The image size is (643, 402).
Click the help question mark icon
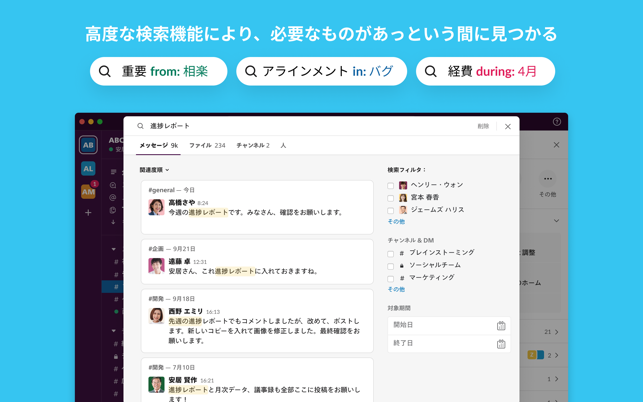pyautogui.click(x=557, y=122)
